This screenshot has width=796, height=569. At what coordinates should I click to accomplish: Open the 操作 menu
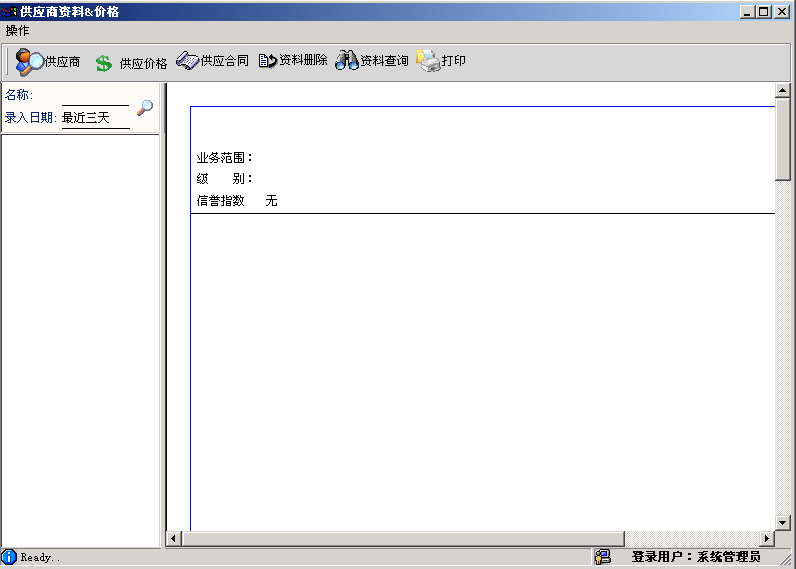click(17, 30)
